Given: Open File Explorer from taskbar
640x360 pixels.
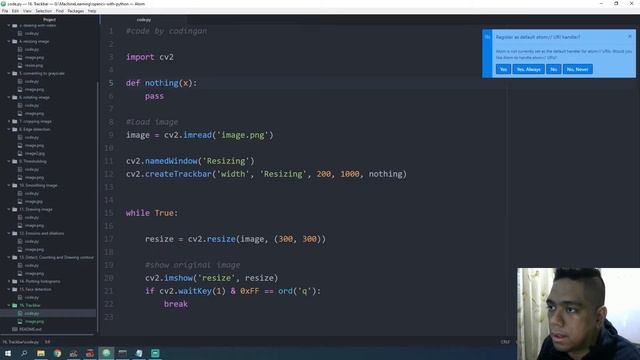Looking at the screenshot, I should 41,353.
